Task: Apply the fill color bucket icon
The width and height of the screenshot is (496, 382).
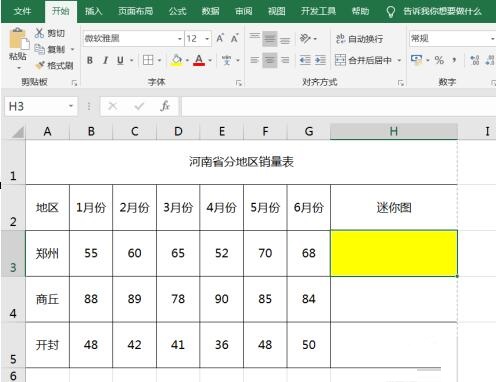Action: pyautogui.click(x=177, y=60)
